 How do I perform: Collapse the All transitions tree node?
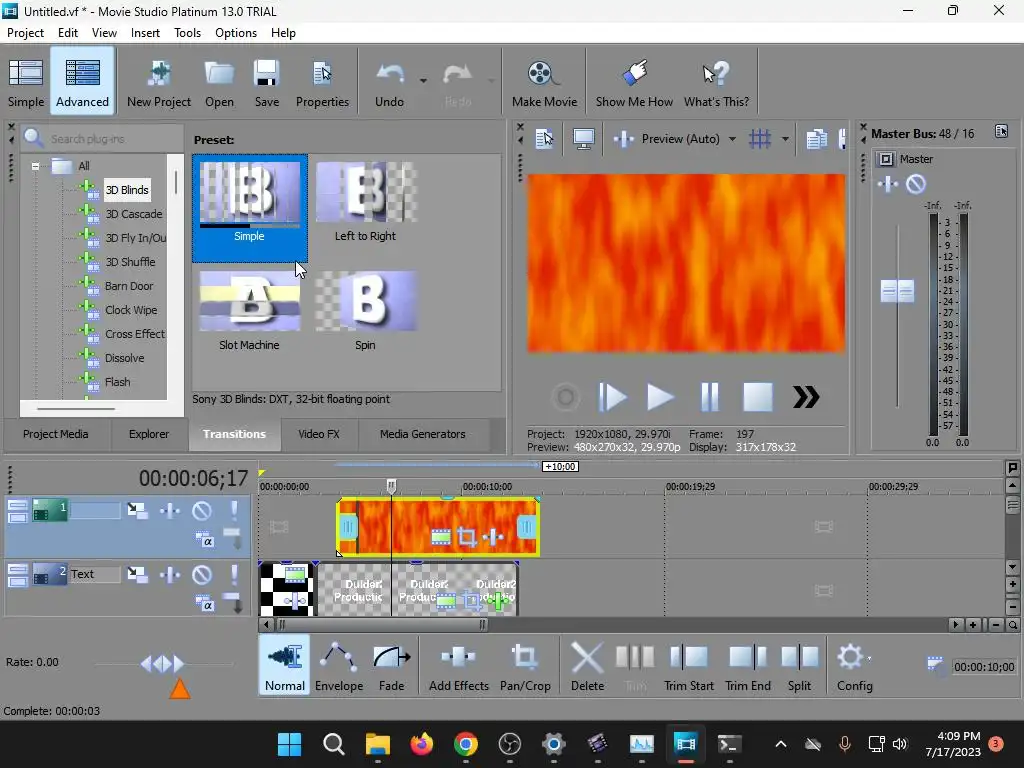[x=35, y=166]
